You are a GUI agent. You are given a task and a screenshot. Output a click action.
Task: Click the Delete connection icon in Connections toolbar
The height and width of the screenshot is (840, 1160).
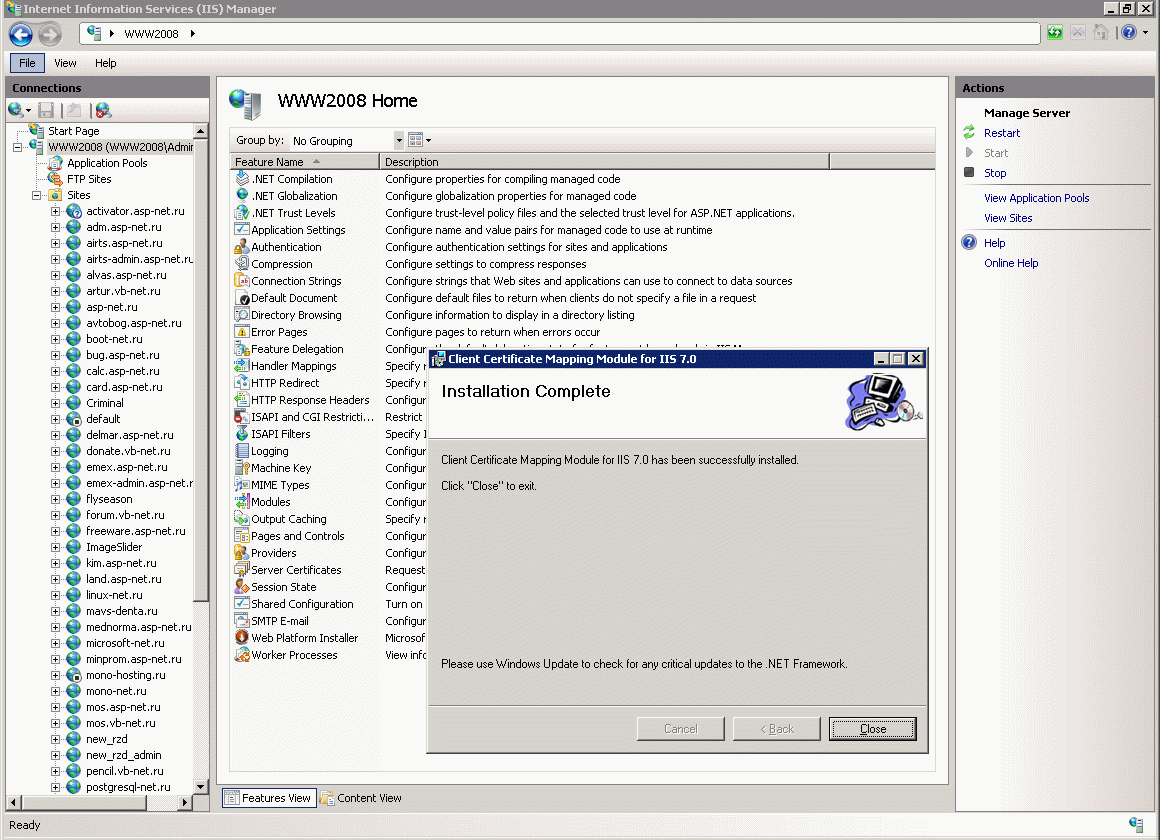tap(104, 110)
